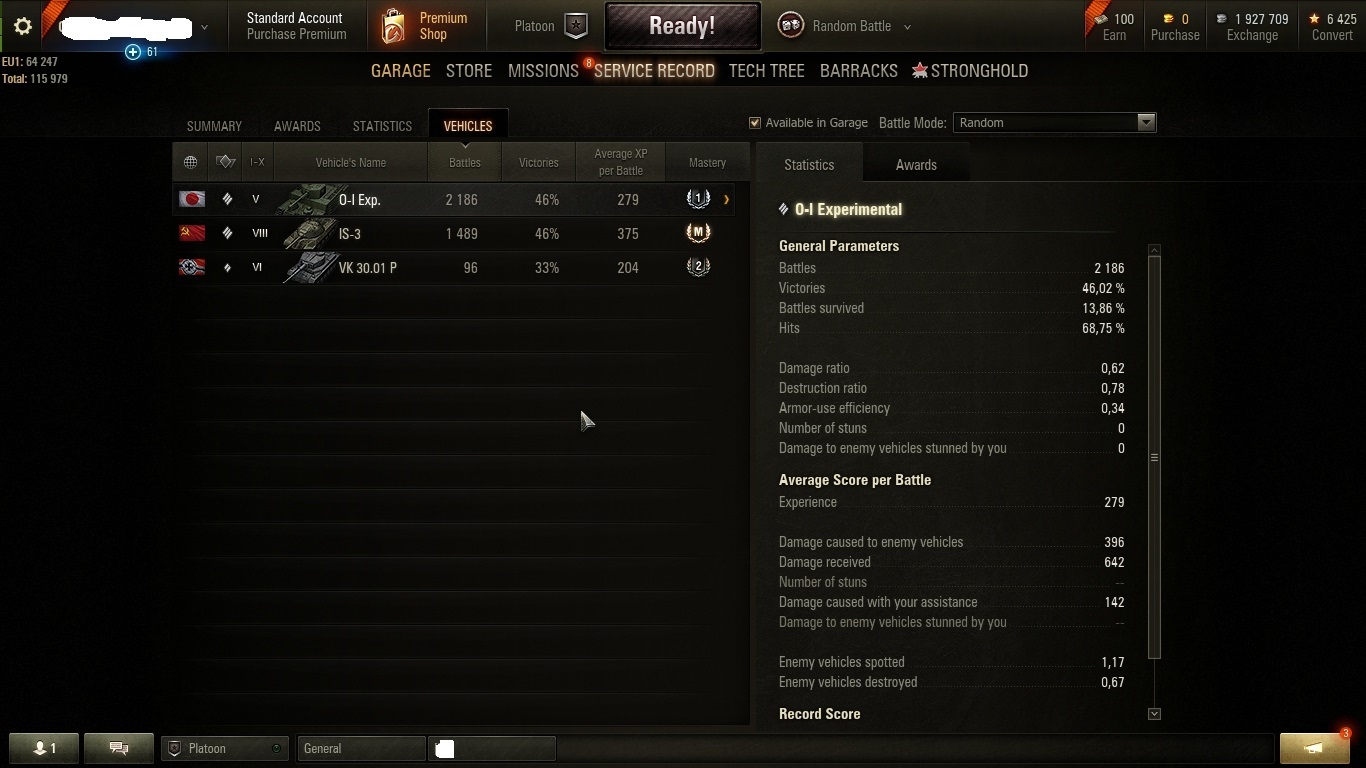Select the VK 30.01 P vehicle row
The width and height of the screenshot is (1366, 768).
pyautogui.click(x=460, y=267)
